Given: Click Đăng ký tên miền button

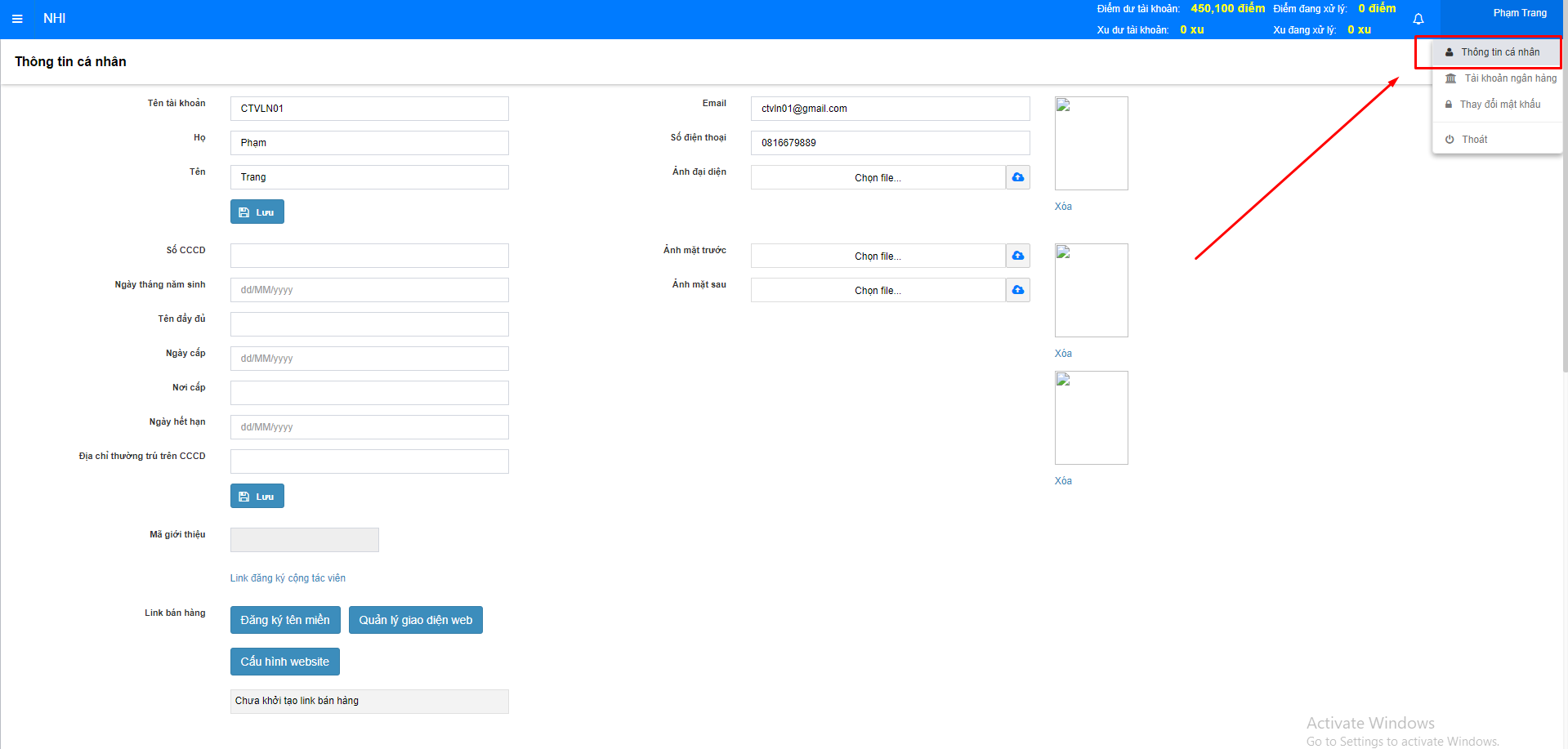Looking at the screenshot, I should tap(285, 620).
